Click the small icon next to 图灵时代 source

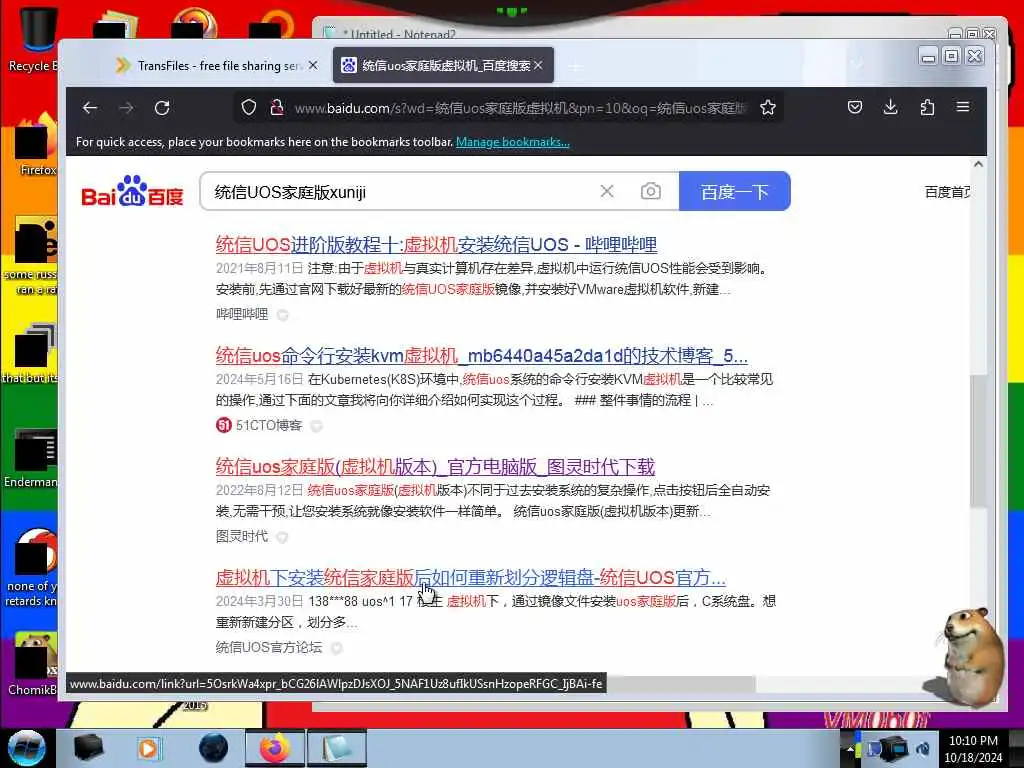282,537
